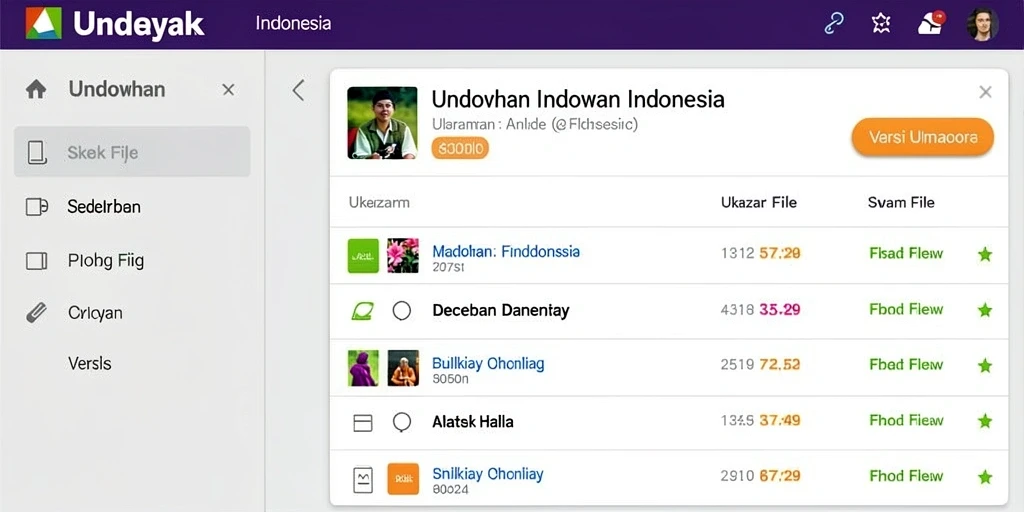Collapse sidebar with the left chevron
Image resolution: width=1024 pixels, height=512 pixels.
tap(298, 90)
